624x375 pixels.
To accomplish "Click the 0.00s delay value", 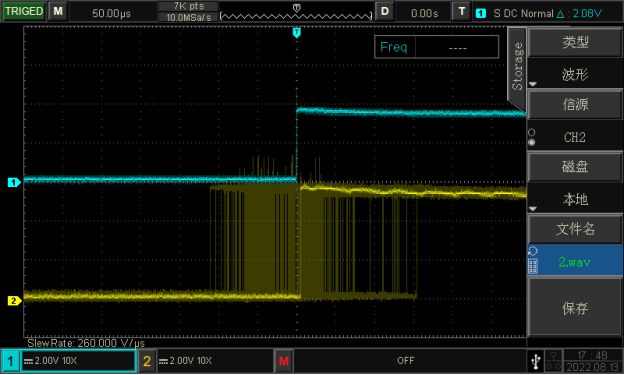I will 424,13.
